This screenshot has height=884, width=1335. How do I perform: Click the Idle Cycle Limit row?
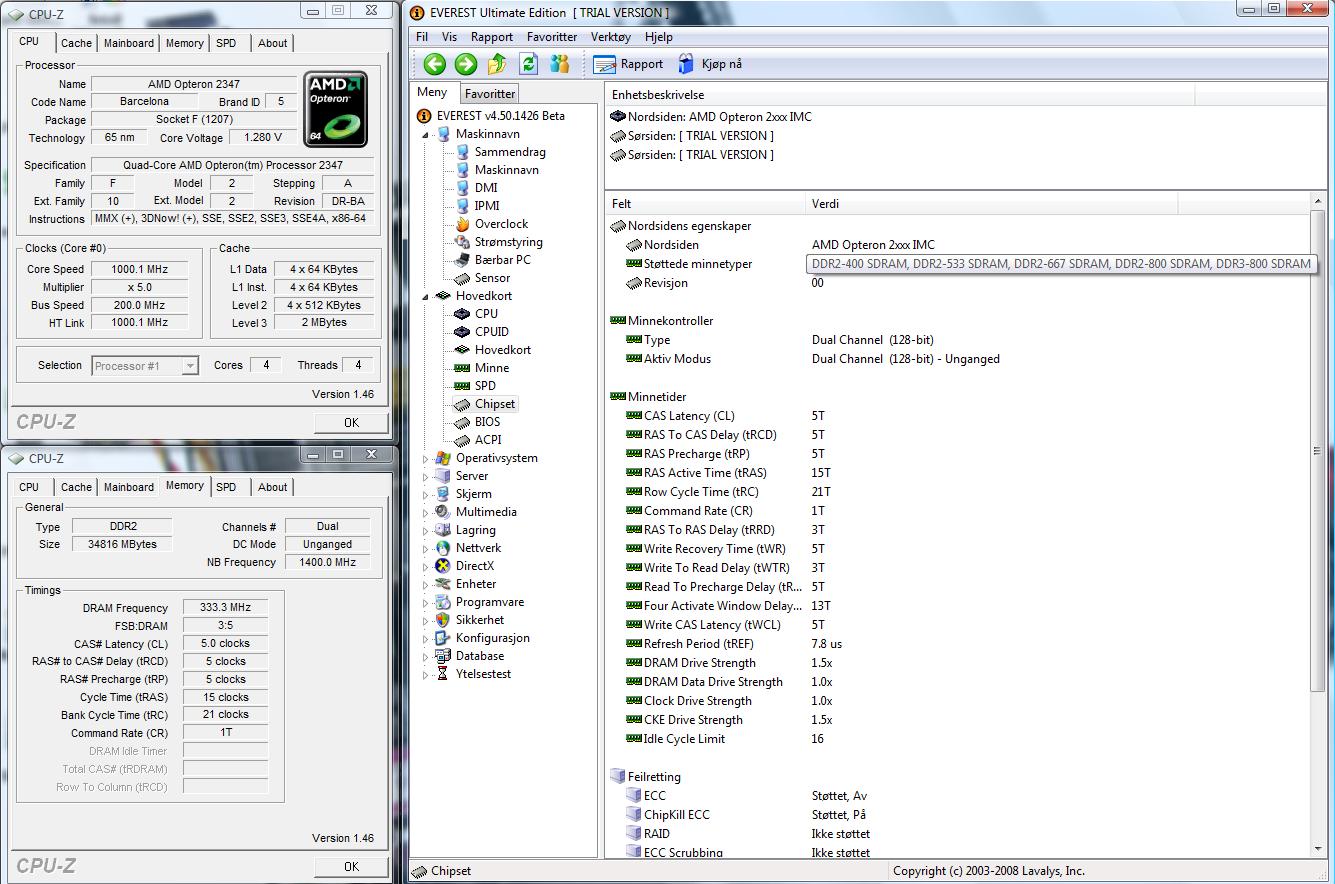[x=959, y=739]
